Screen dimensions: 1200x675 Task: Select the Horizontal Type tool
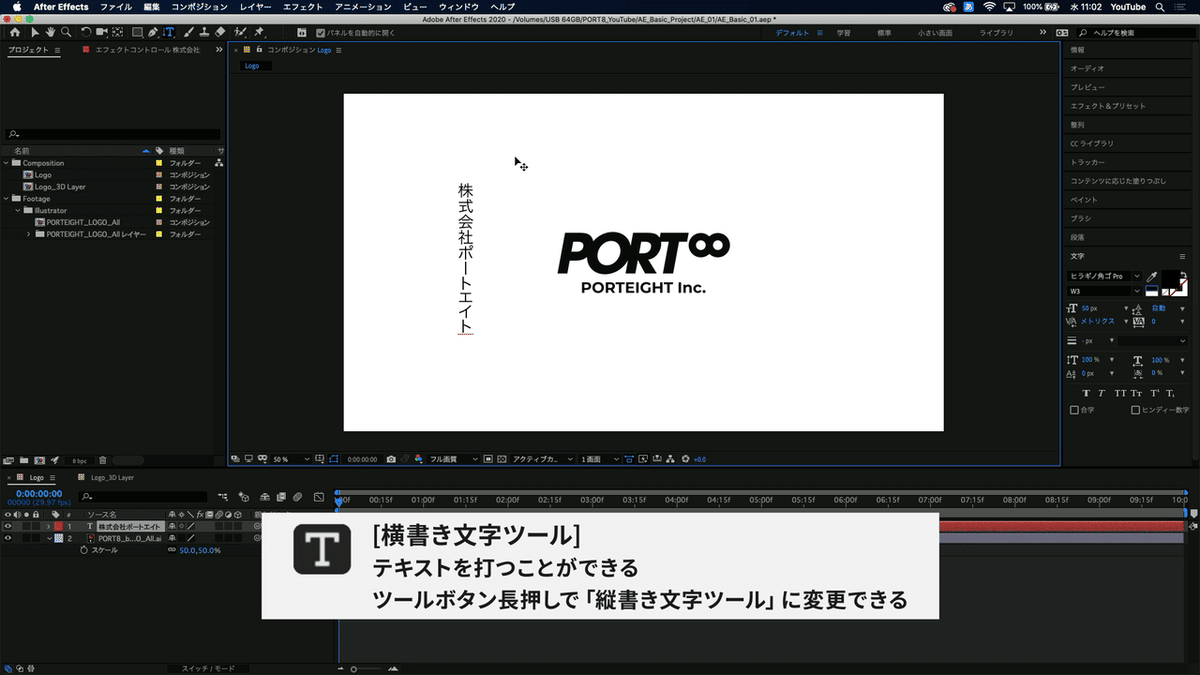tap(169, 32)
